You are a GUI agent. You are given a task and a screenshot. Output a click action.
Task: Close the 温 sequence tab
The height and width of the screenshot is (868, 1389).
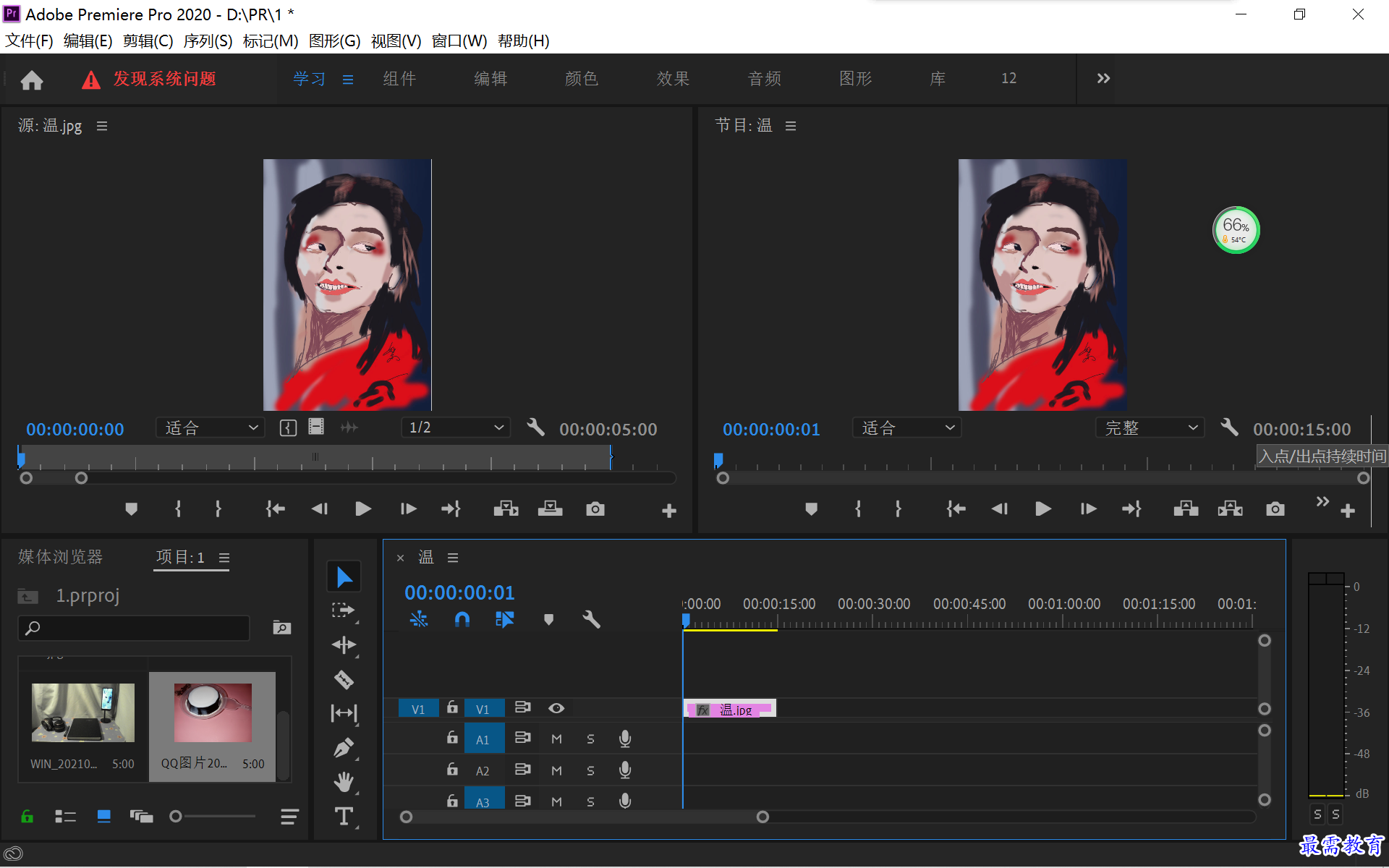400,558
